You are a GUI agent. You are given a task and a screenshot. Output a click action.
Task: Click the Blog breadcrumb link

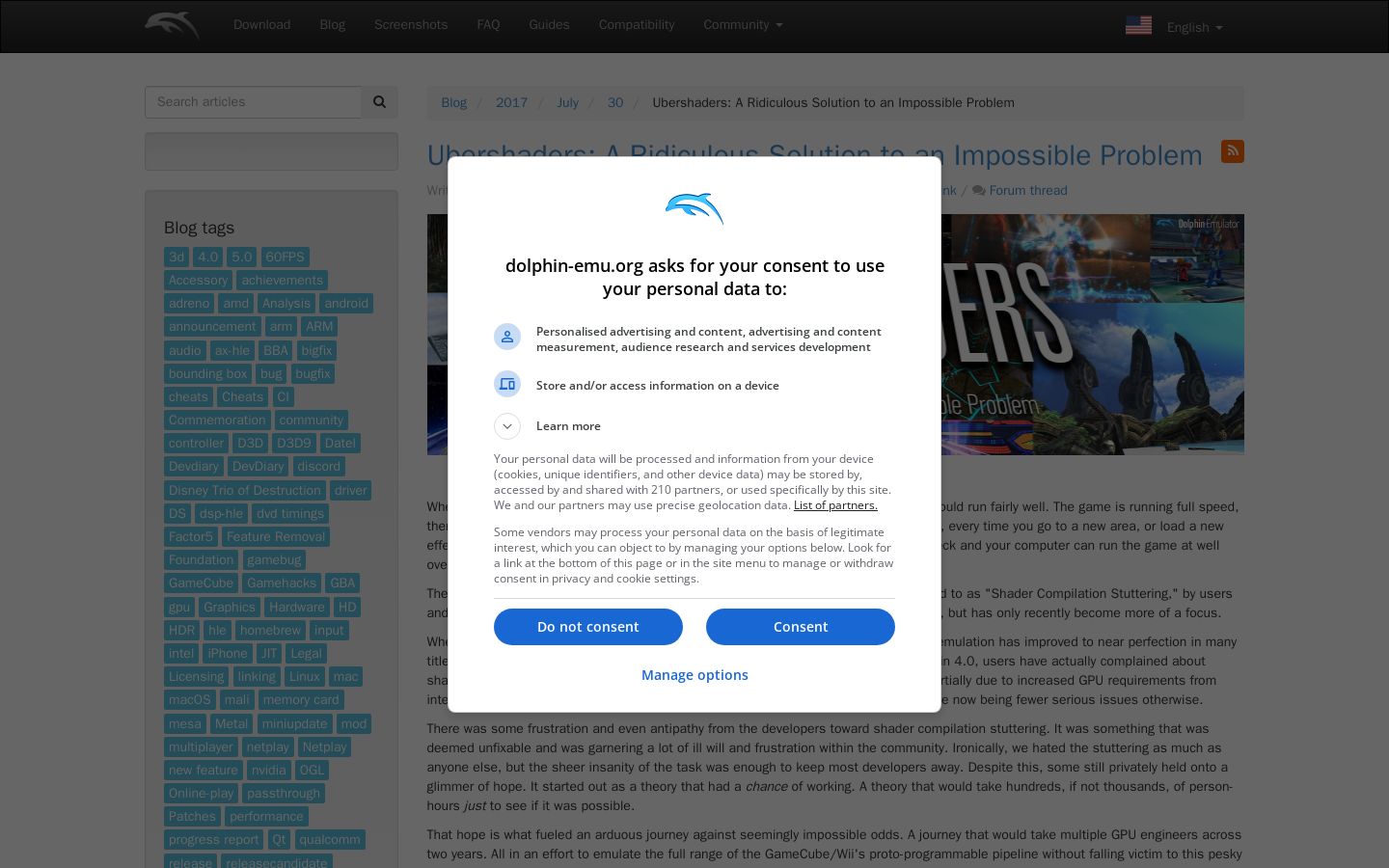pos(453,103)
